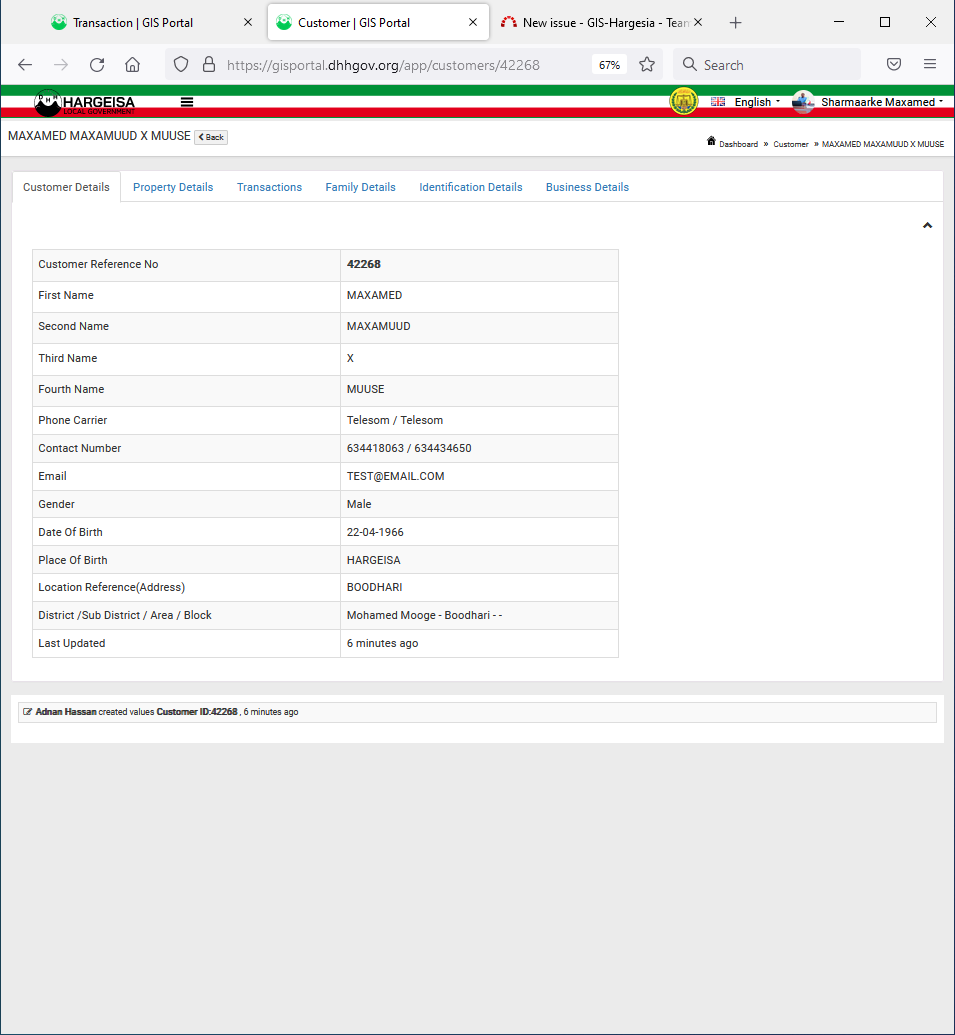The image size is (955, 1035).
Task: Open a new browser tab
Action: (735, 22)
